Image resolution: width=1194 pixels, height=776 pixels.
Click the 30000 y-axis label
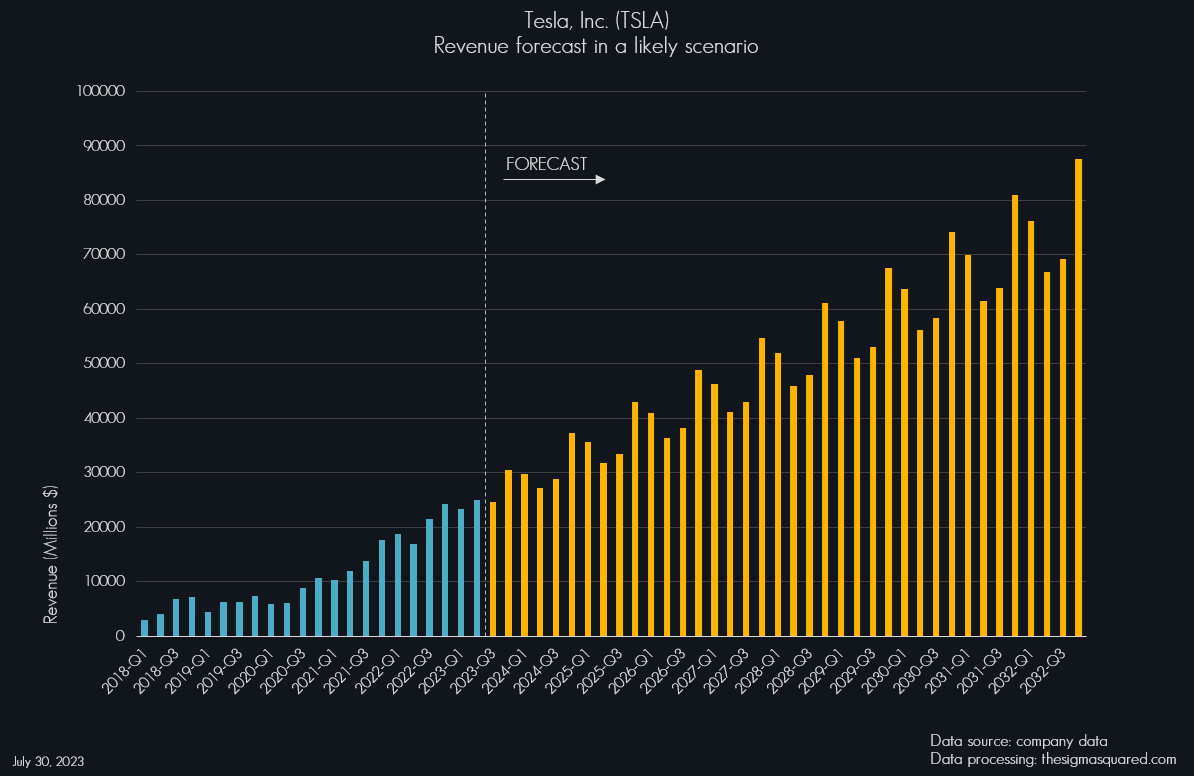click(104, 472)
